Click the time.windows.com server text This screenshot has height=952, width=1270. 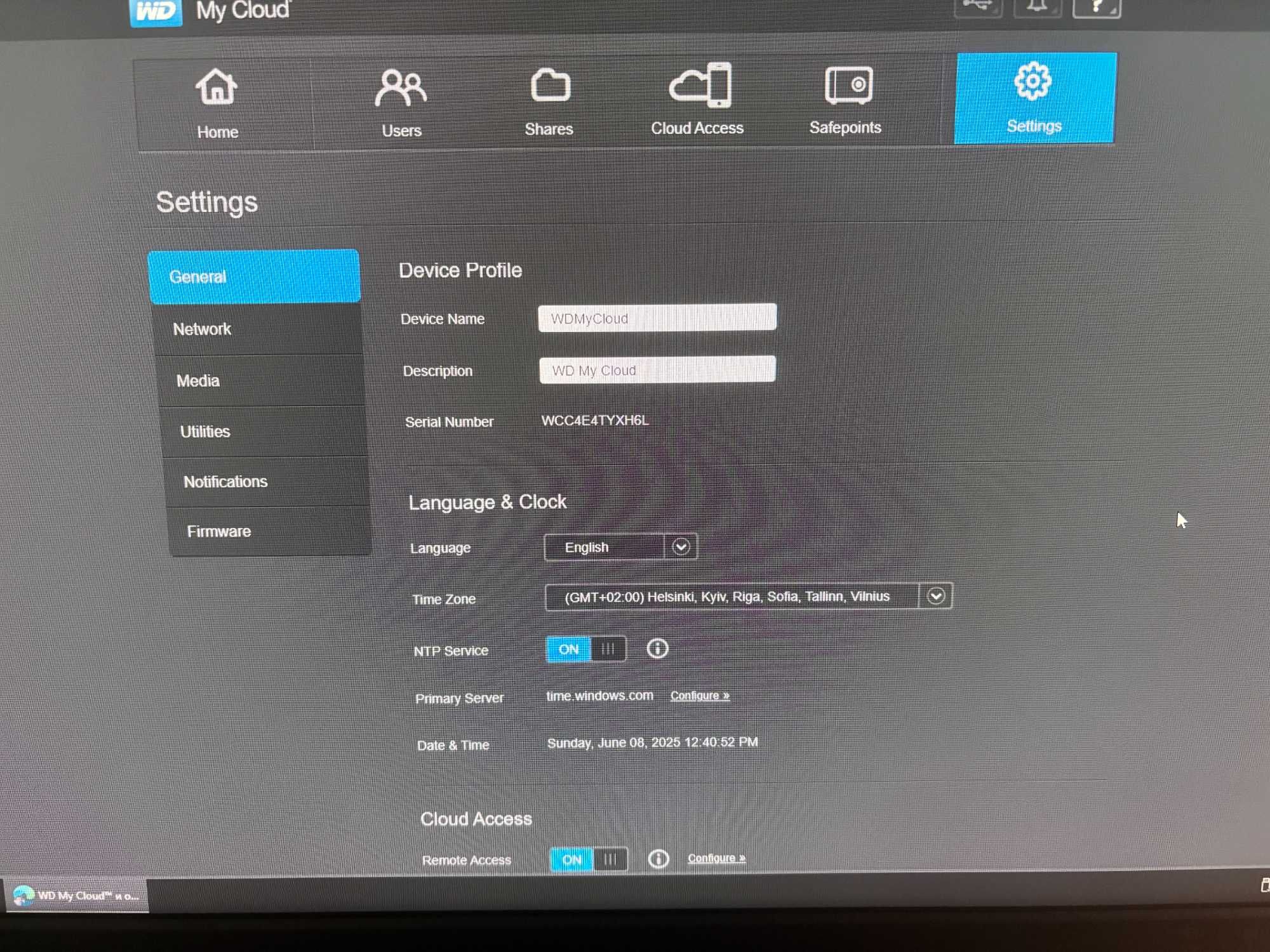[x=599, y=696]
